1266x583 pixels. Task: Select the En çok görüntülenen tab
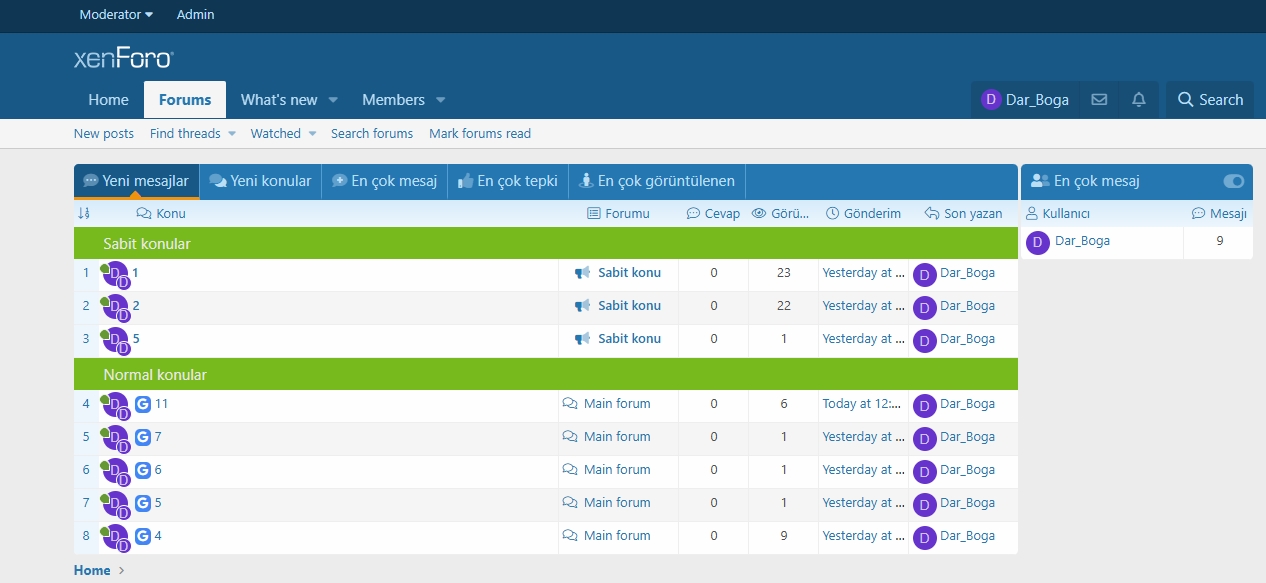(656, 181)
